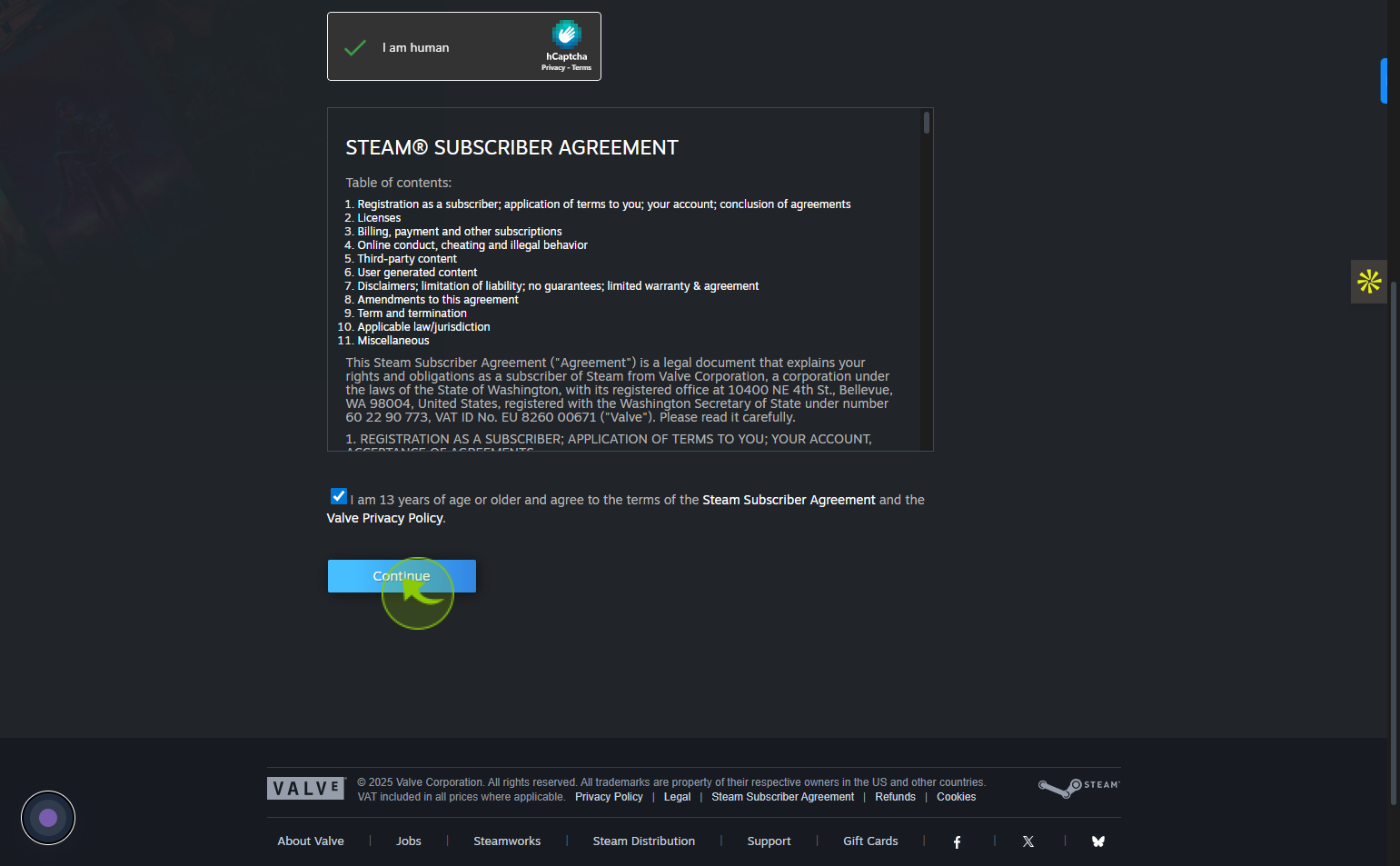Click the page's blue scrollbar indicator
Screen dimensions: 1400x866
1384,81
